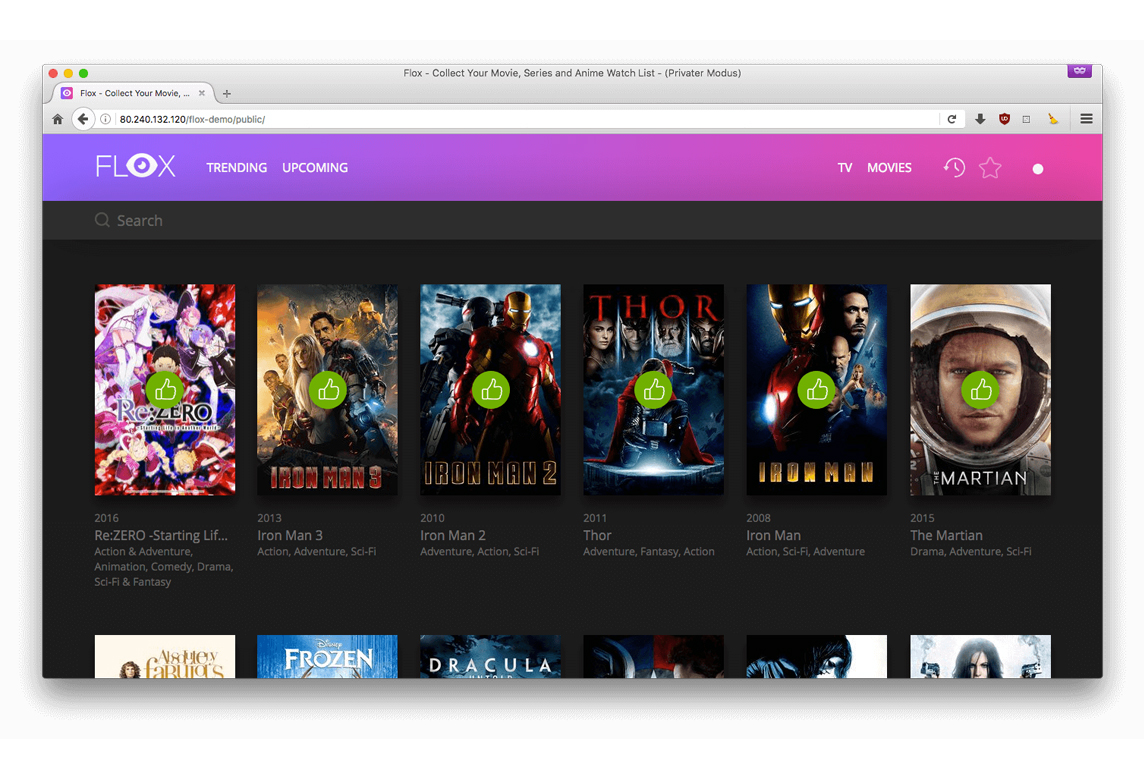
Task: Click thumbs-up rating on Thor poster
Action: [654, 390]
